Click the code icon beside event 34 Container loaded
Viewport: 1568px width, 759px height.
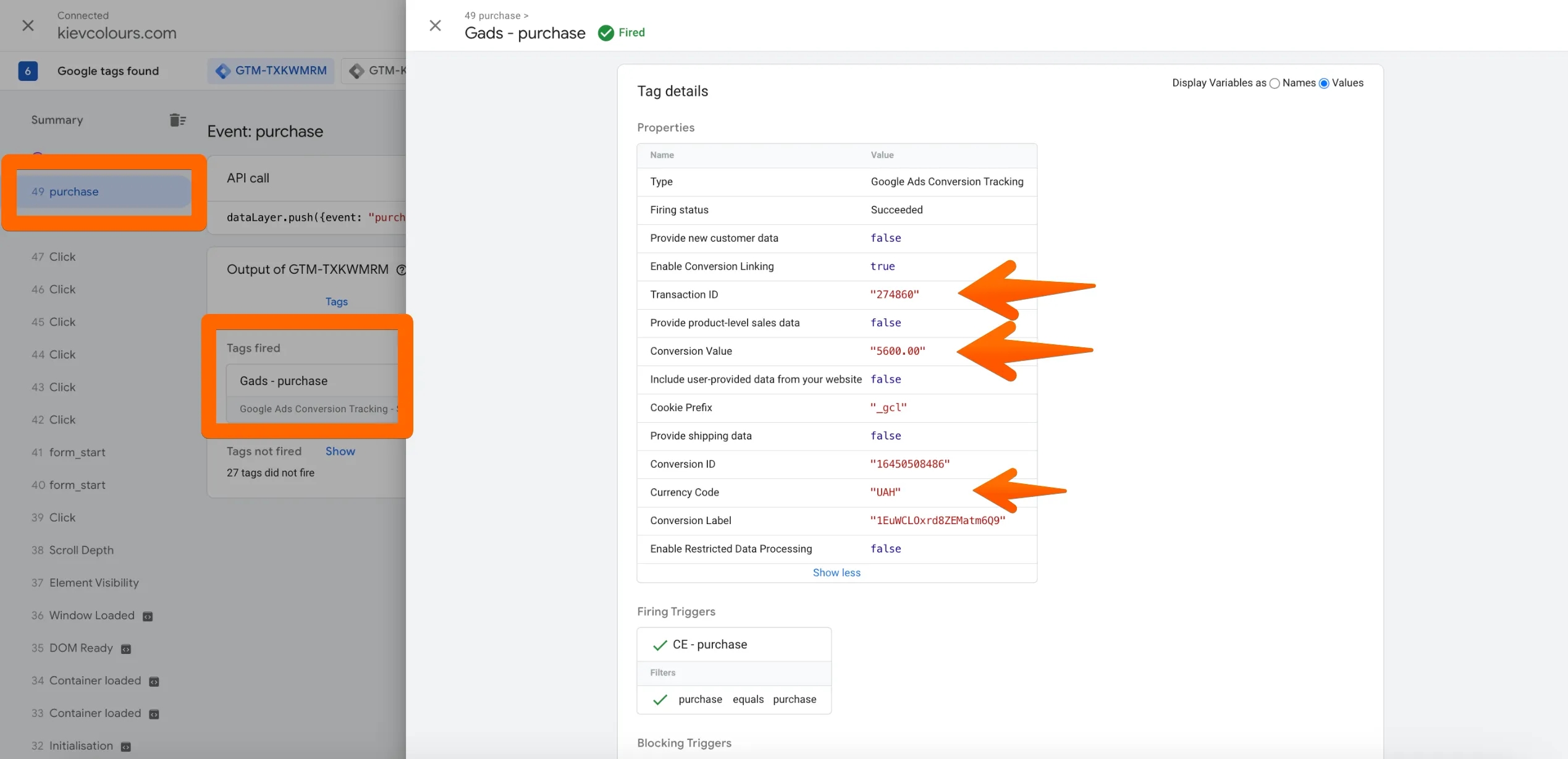pyautogui.click(x=154, y=681)
